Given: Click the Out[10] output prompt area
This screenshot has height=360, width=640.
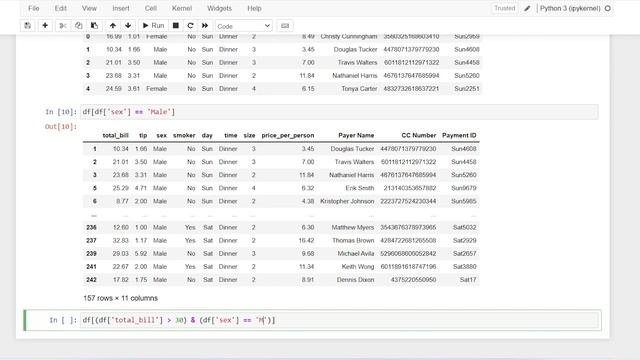Looking at the screenshot, I should [x=61, y=127].
